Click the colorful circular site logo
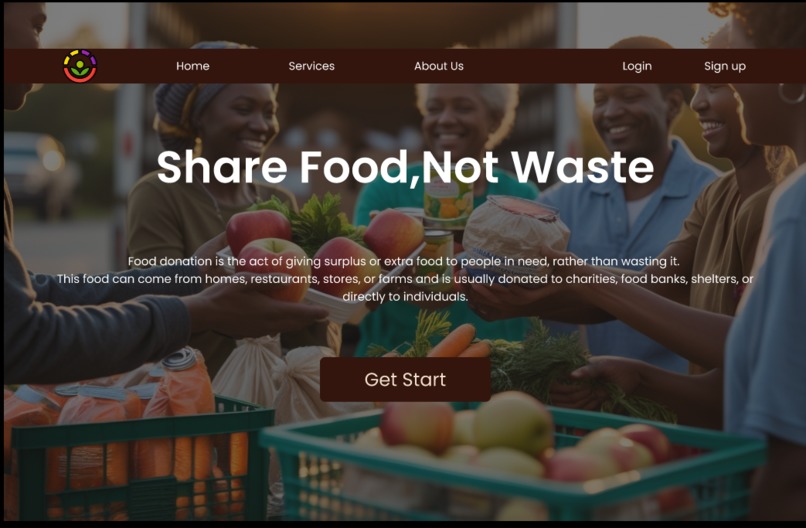The image size is (806, 528). coord(80,66)
